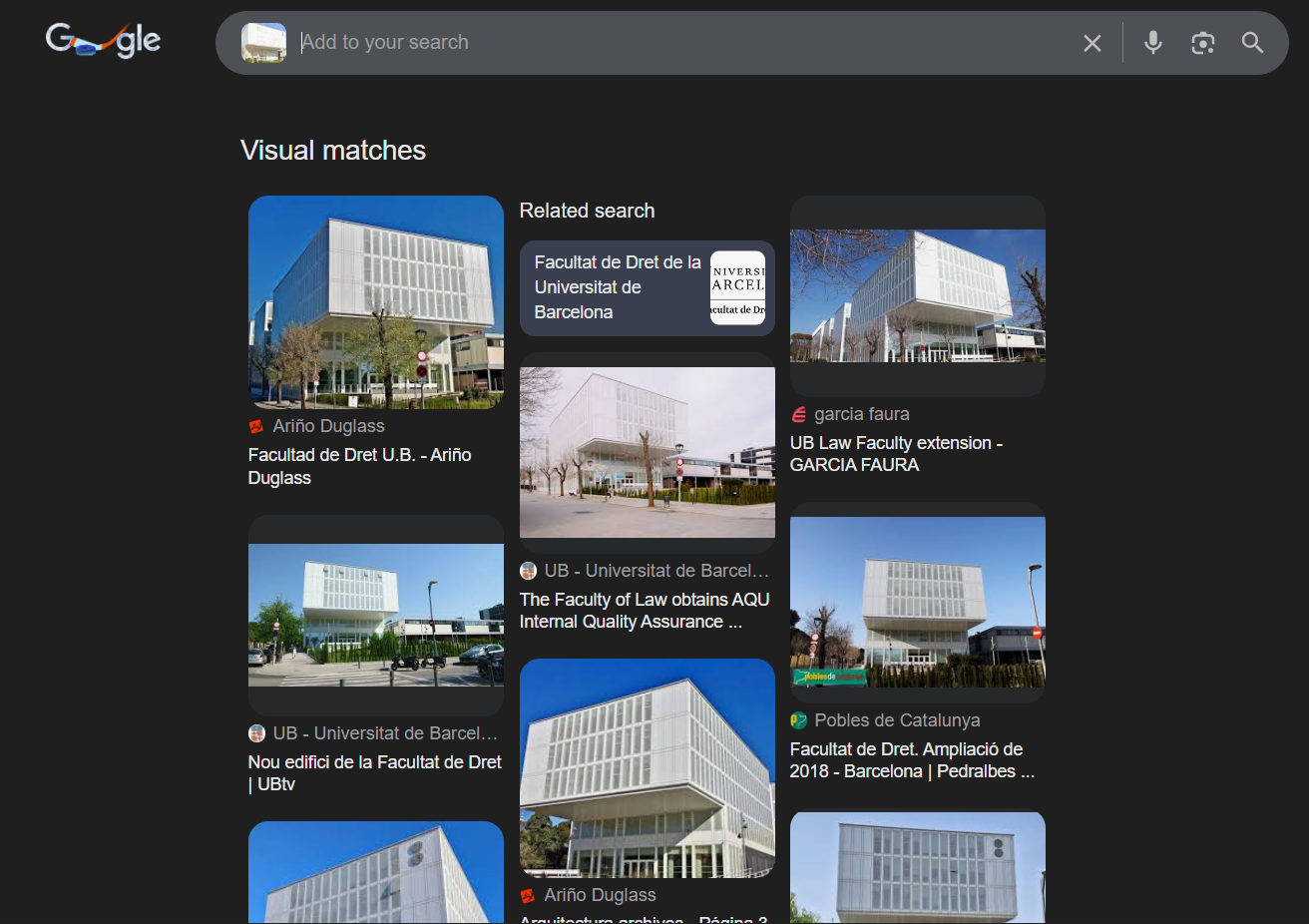This screenshot has height=924, width=1309.
Task: Open 'Nou edifici de la Facultat de Dret | UBtv' link
Action: click(x=375, y=773)
